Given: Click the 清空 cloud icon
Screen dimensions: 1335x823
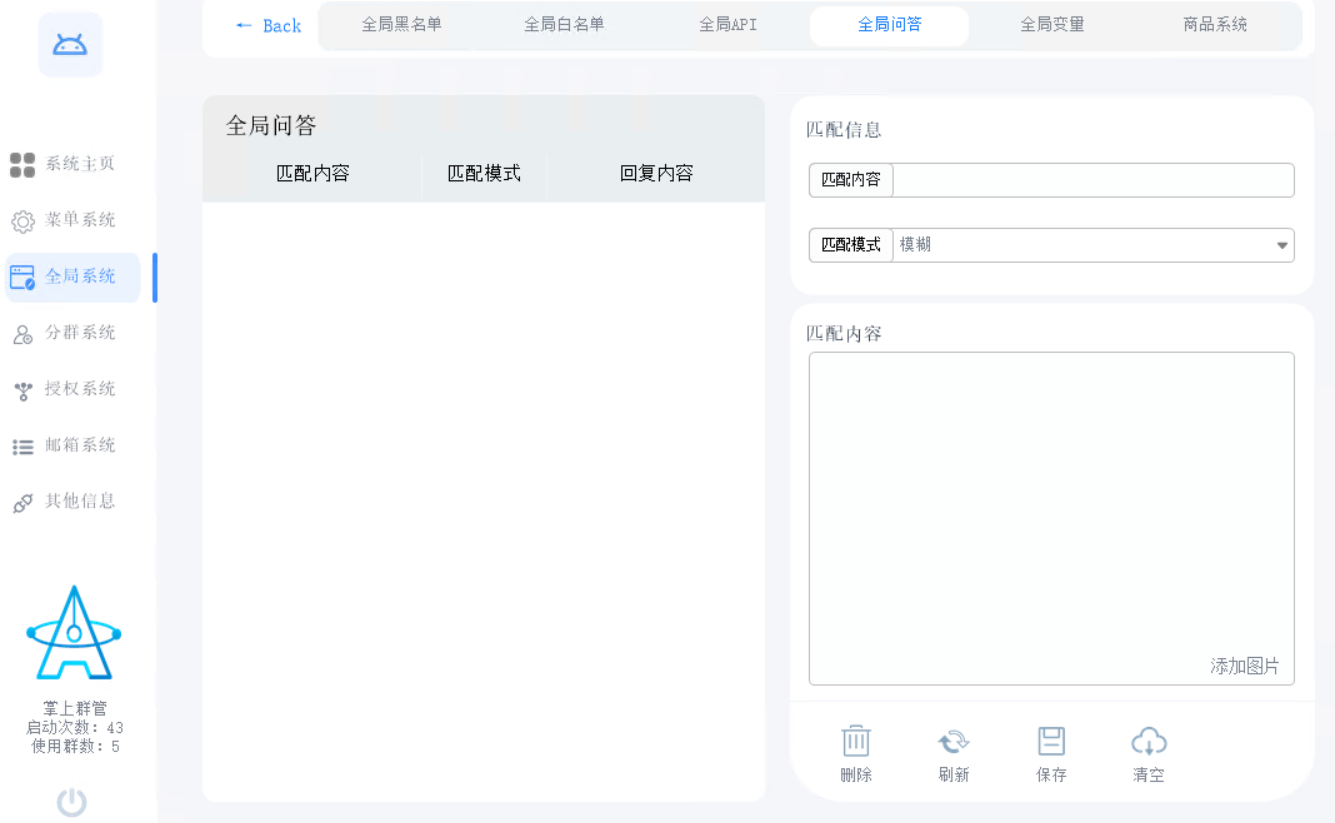Looking at the screenshot, I should click(1149, 742).
